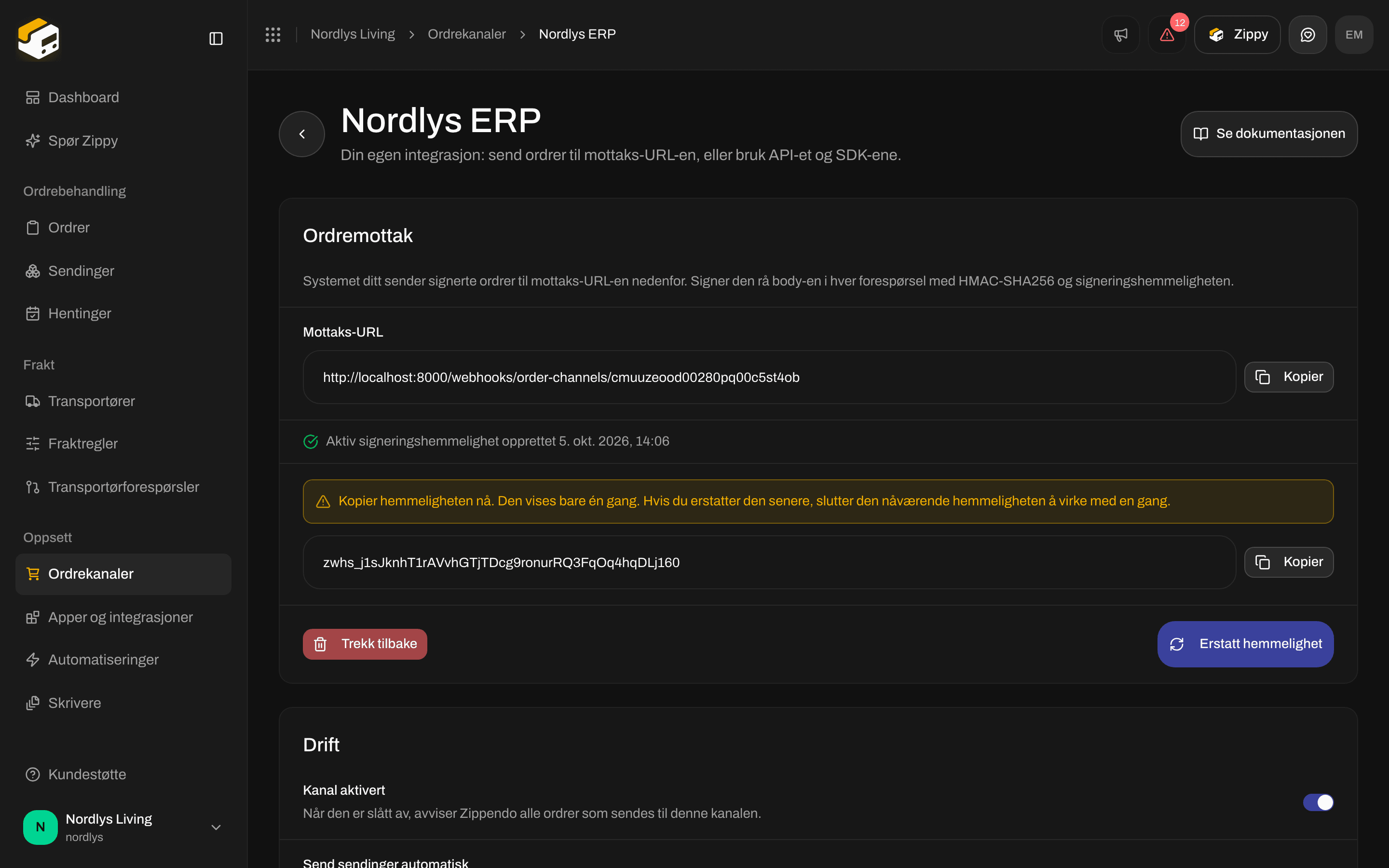
Task: Go to Ordrekanaler in breadcrumb
Action: (467, 34)
